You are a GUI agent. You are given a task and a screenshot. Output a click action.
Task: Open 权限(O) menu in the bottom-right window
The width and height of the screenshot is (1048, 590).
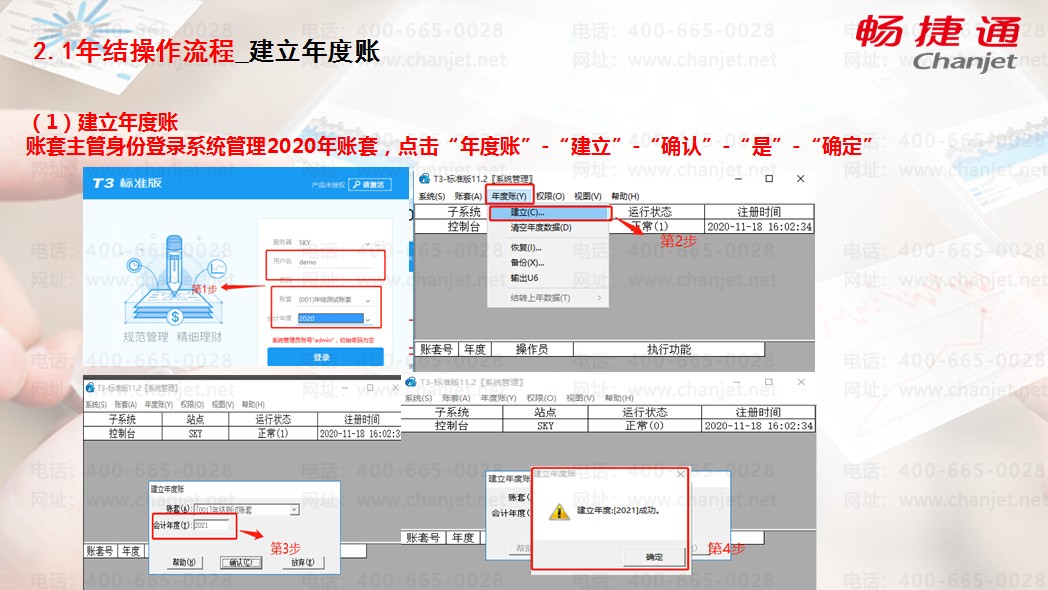(x=541, y=398)
